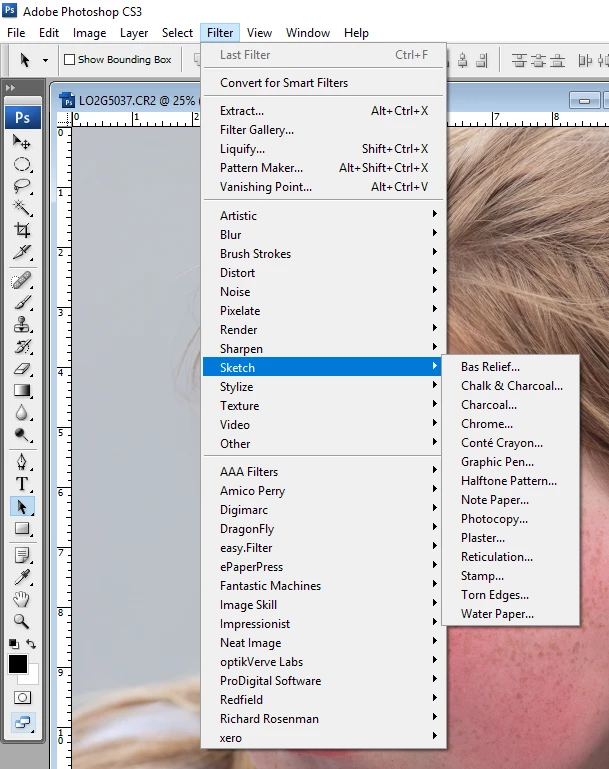Click the white background color swatch
This screenshot has width=609, height=769.
tap(32, 678)
